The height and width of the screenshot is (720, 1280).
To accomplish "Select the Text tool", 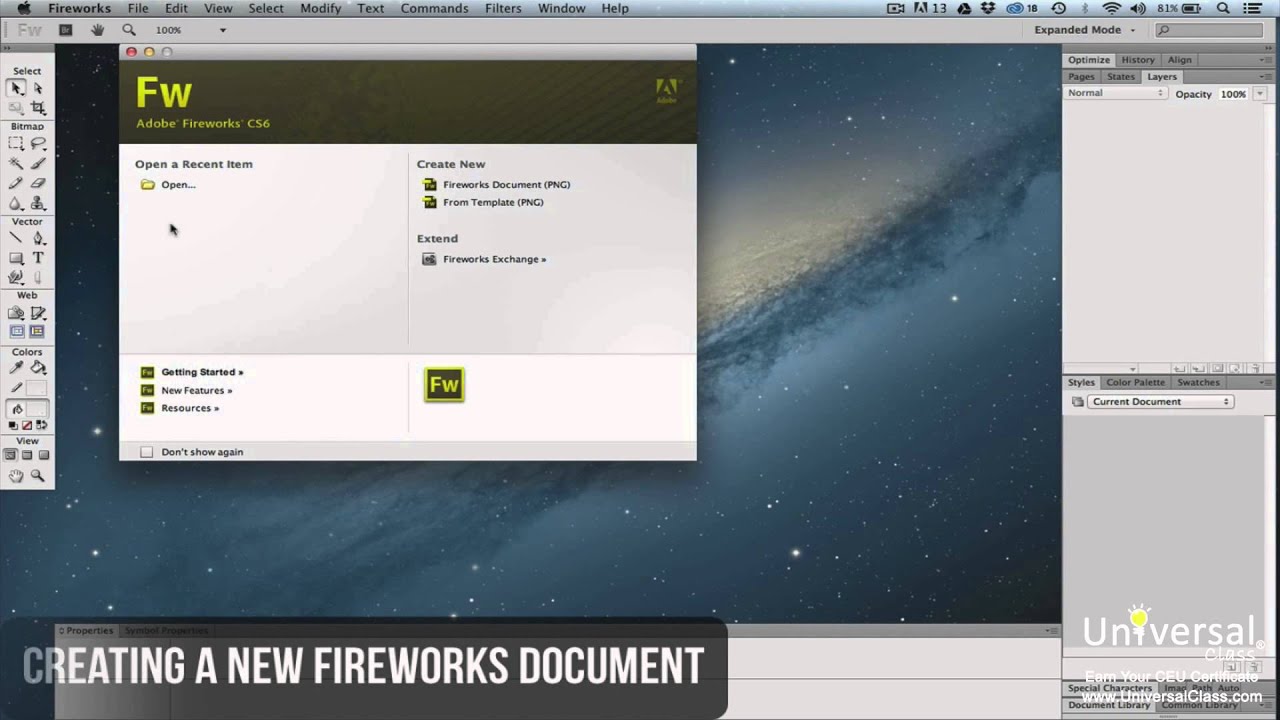I will pyautogui.click(x=38, y=257).
